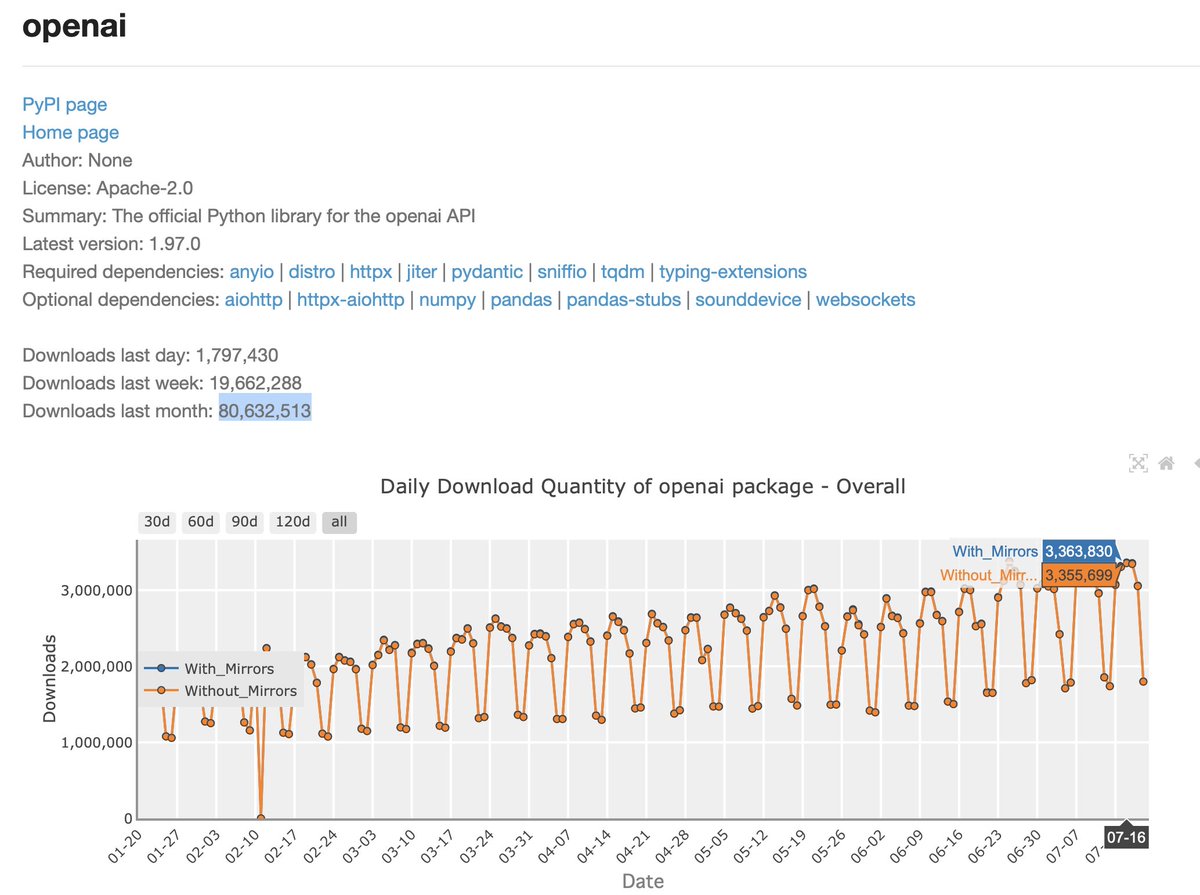The height and width of the screenshot is (895, 1200).
Task: Toggle the Without_Mirrors legend entry
Action: 221,691
